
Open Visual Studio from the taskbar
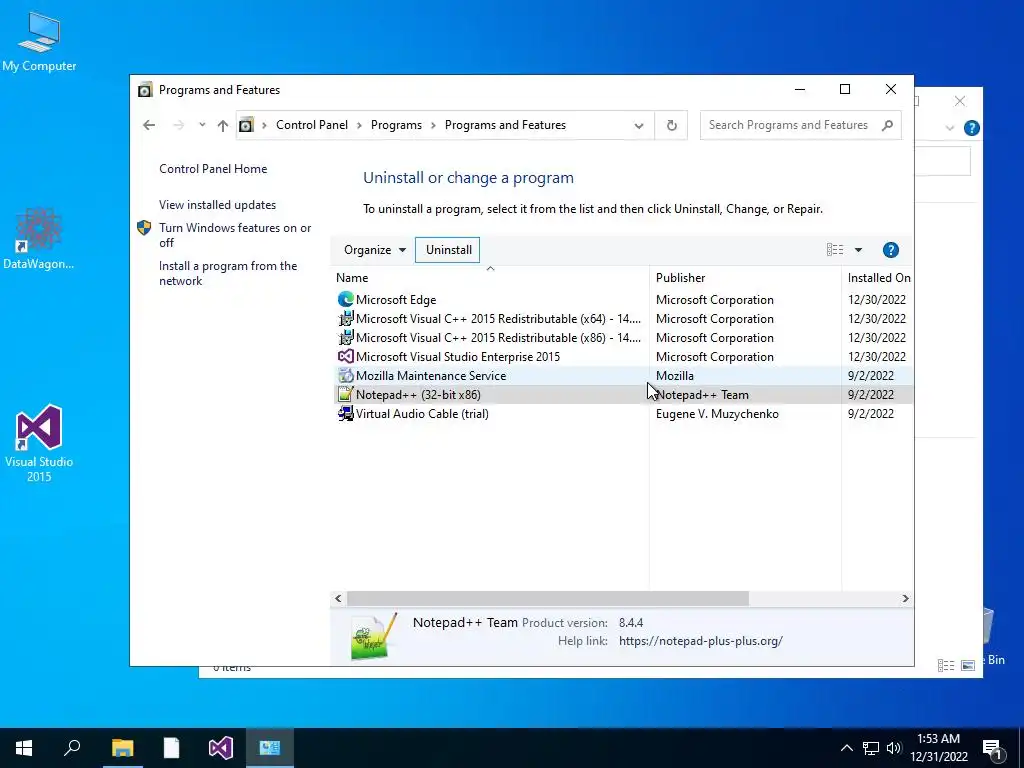pos(221,748)
